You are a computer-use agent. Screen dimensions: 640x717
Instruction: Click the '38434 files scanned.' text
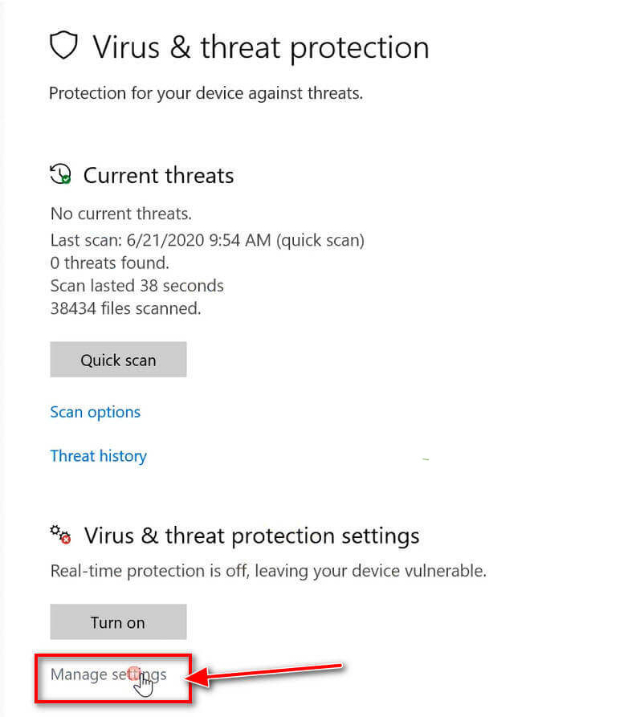tap(126, 309)
